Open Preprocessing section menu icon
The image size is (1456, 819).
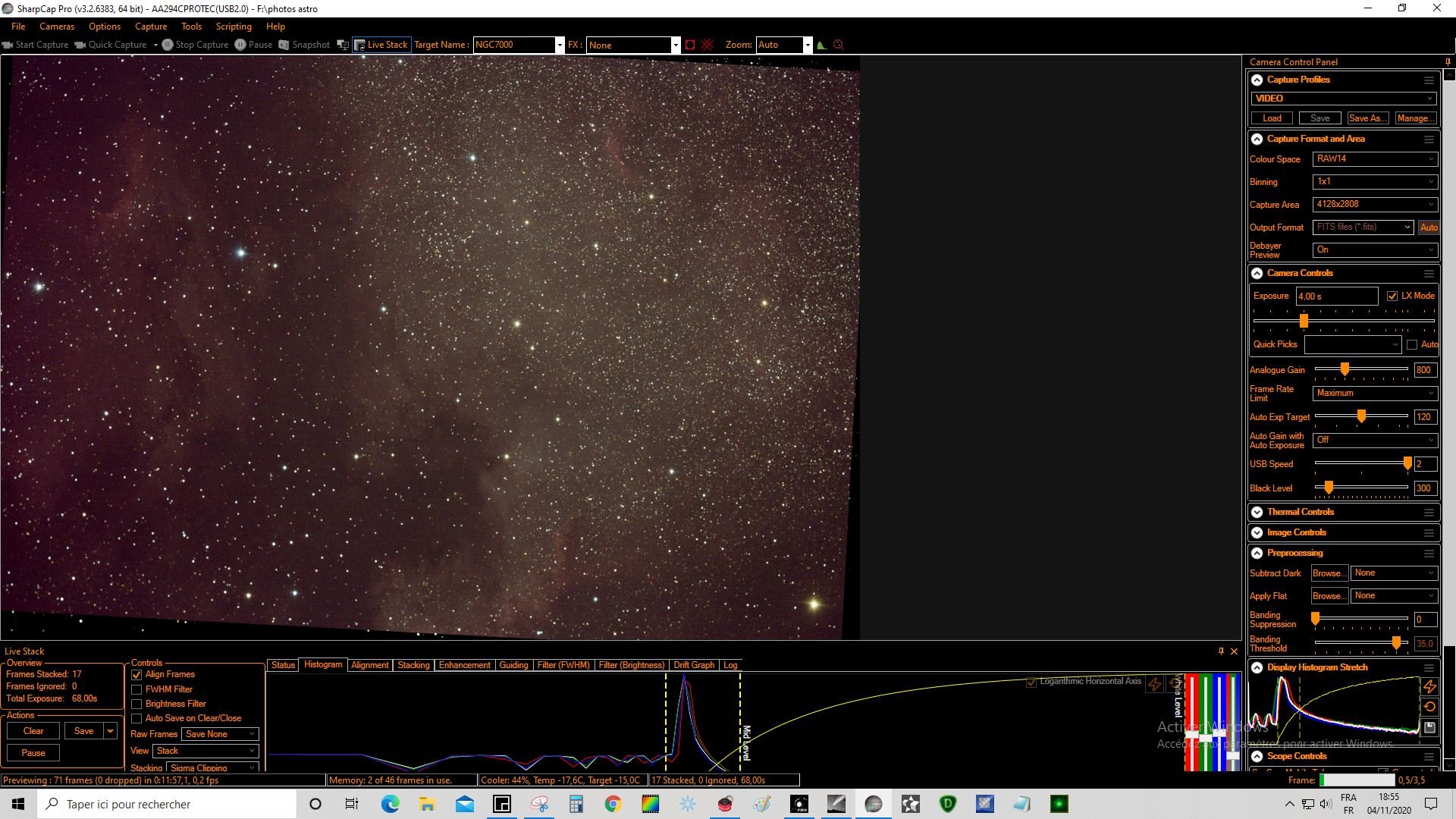point(1429,553)
